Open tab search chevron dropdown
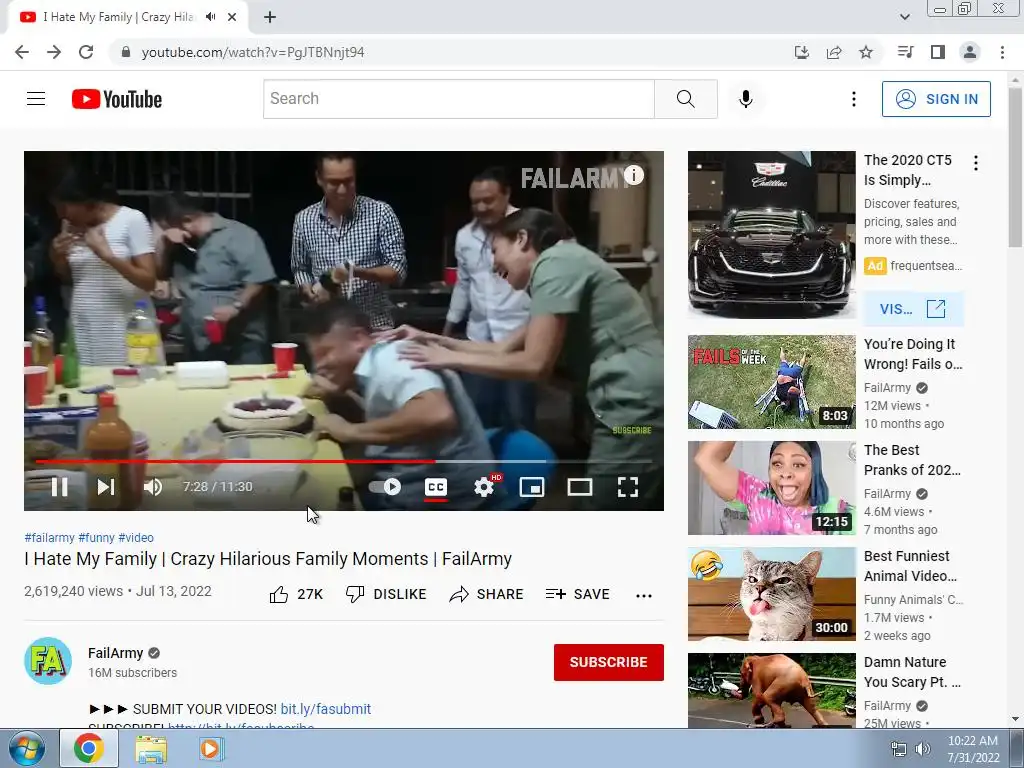 click(904, 17)
